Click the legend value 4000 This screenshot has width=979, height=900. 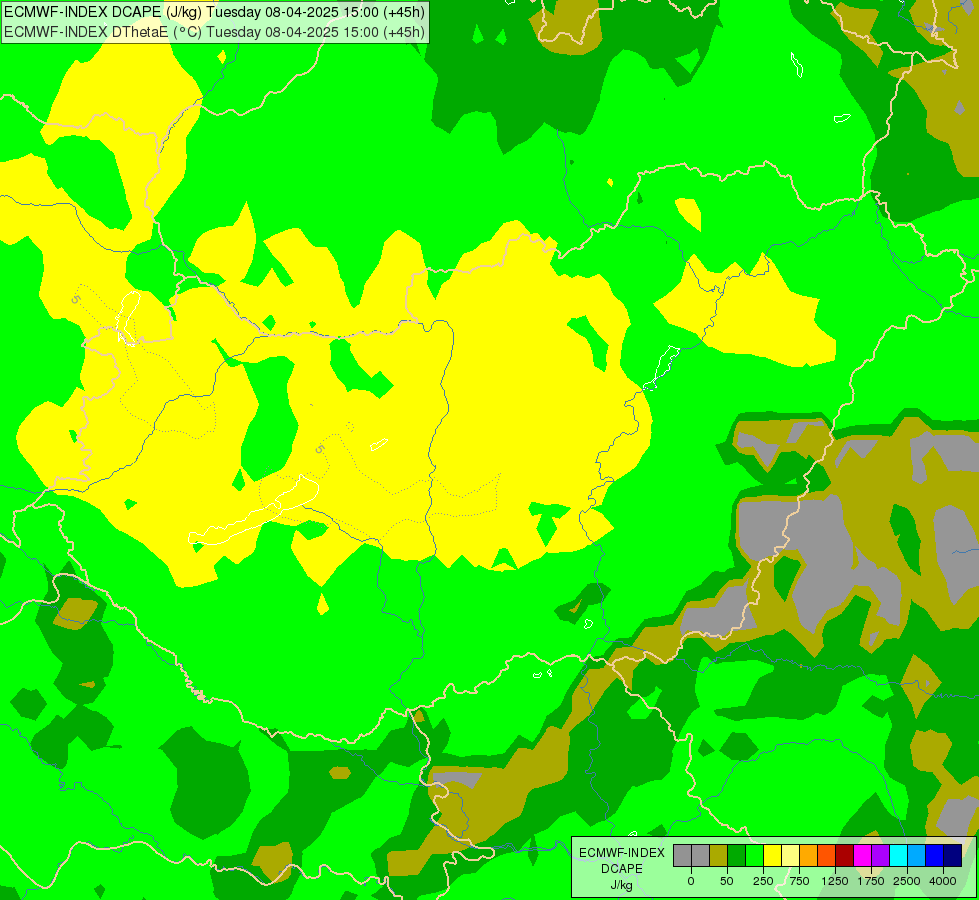(943, 881)
